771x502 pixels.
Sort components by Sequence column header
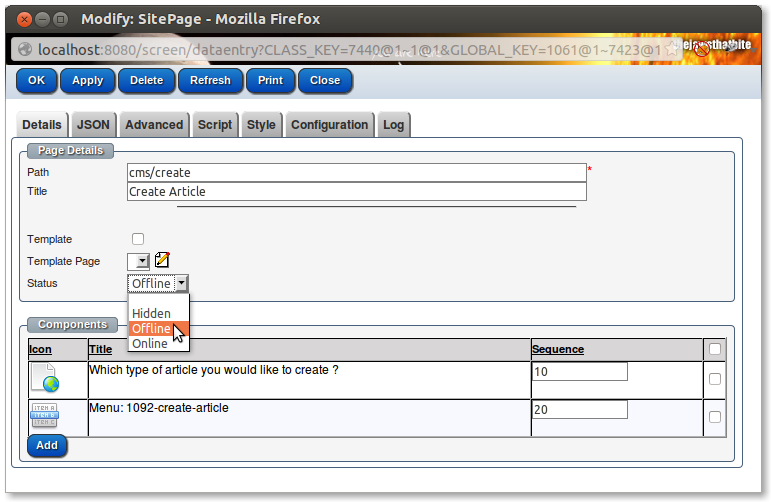[558, 349]
